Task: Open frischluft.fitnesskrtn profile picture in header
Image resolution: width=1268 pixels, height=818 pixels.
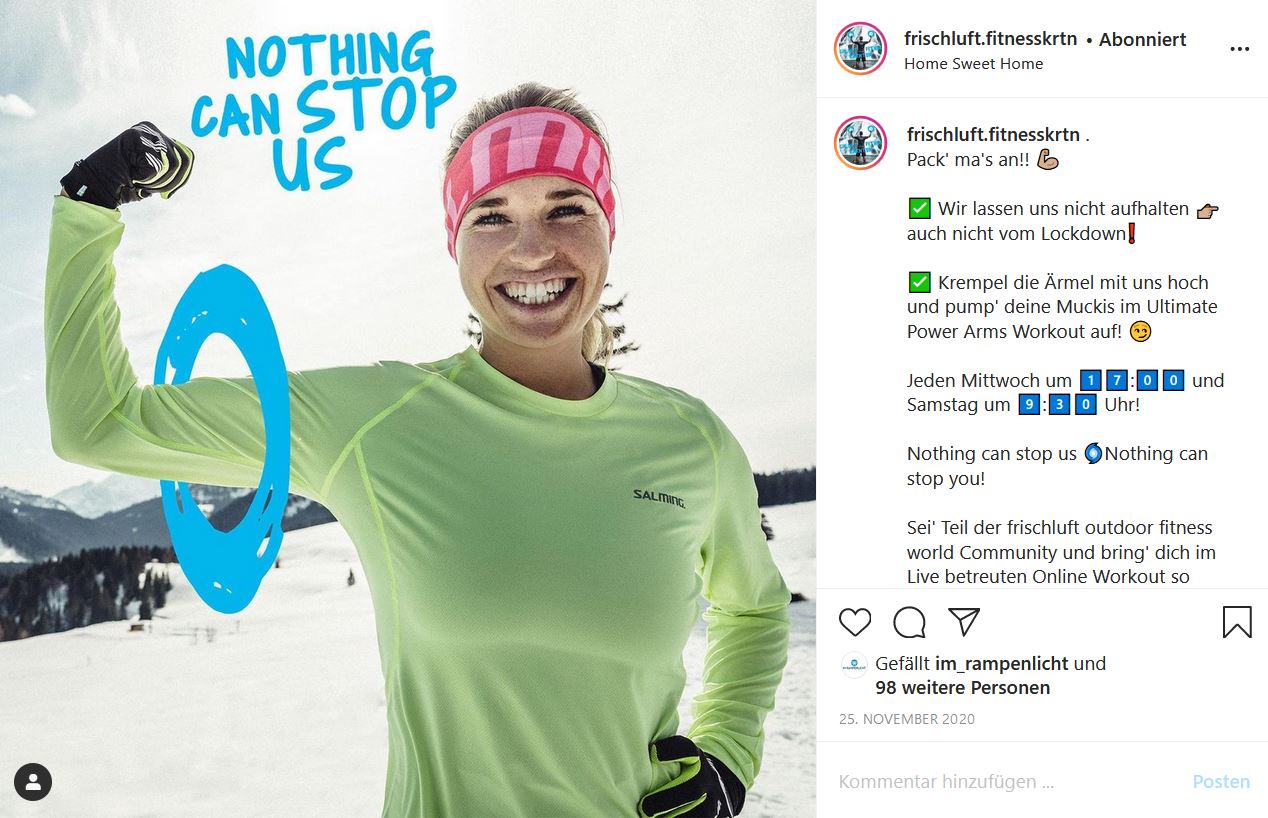Action: (861, 49)
